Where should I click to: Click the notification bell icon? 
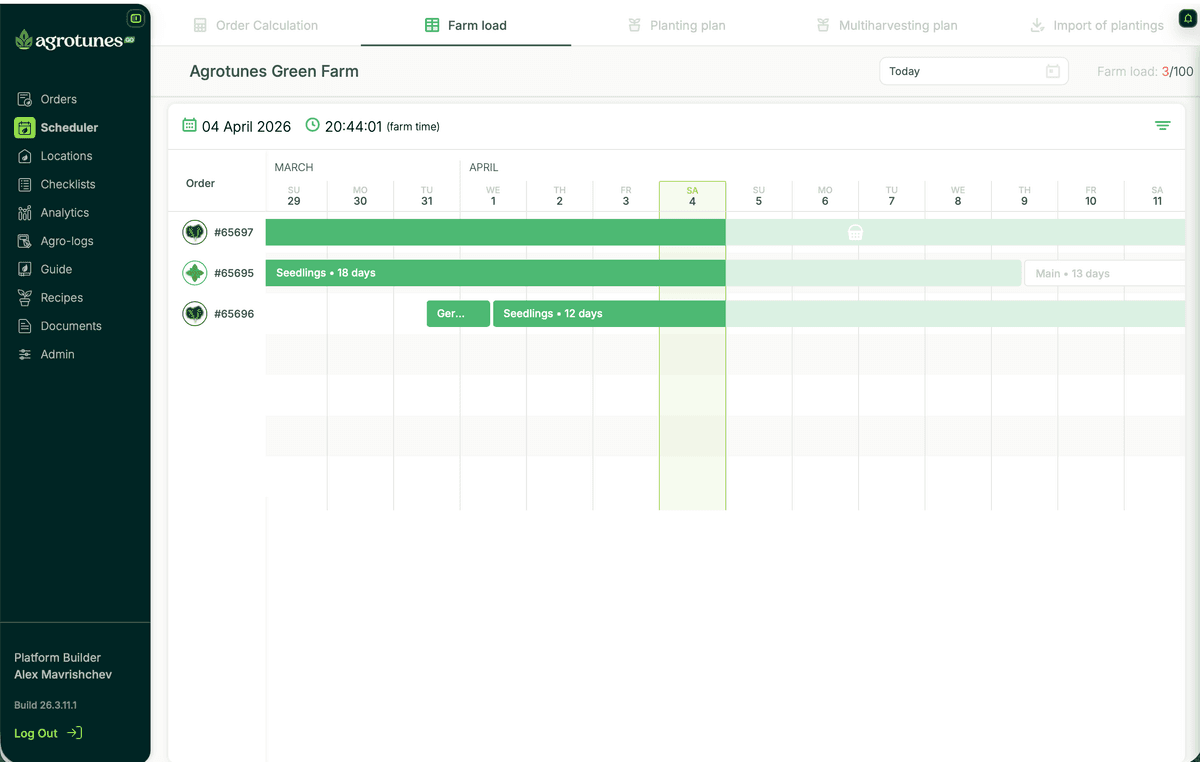point(1187,19)
